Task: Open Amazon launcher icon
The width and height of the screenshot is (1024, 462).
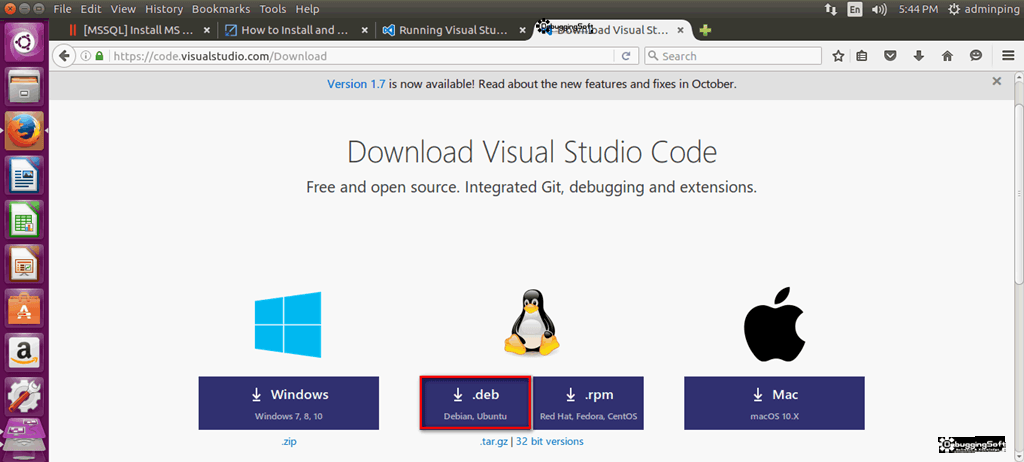Action: 24,352
